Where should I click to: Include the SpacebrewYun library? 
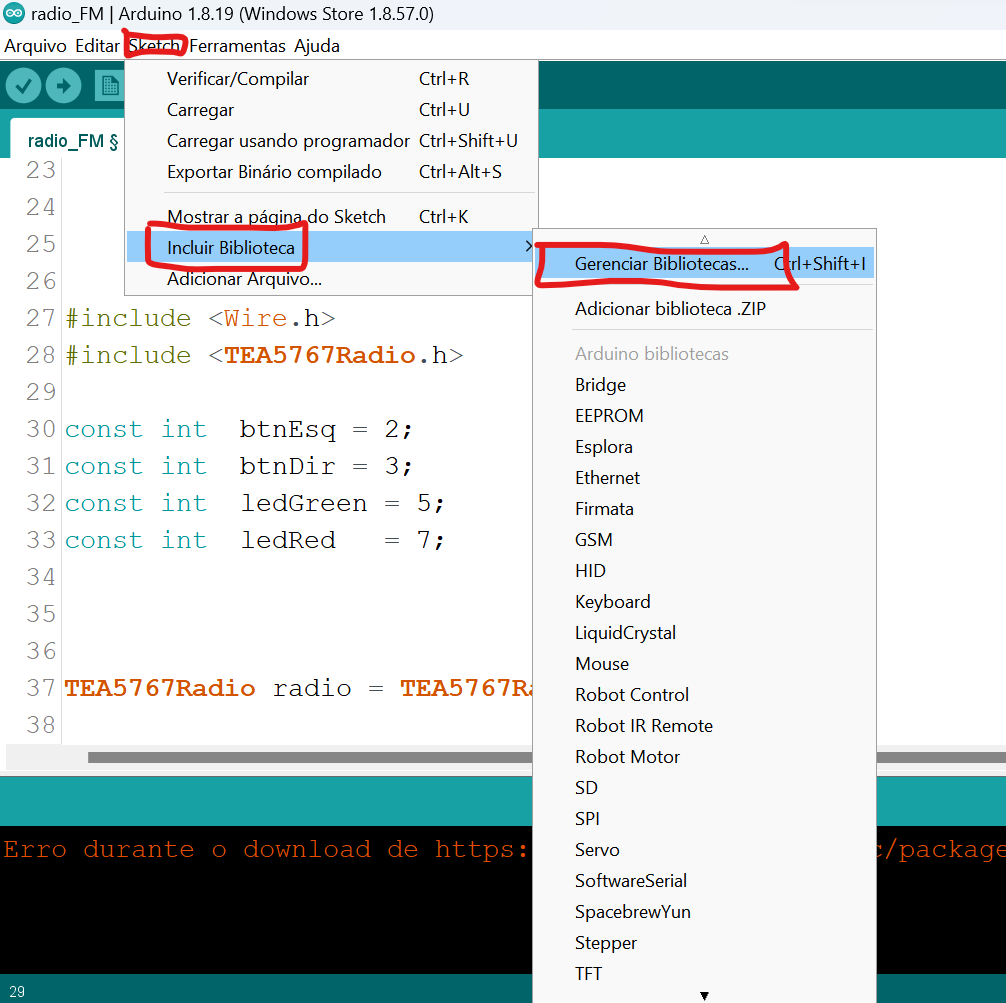point(704,912)
